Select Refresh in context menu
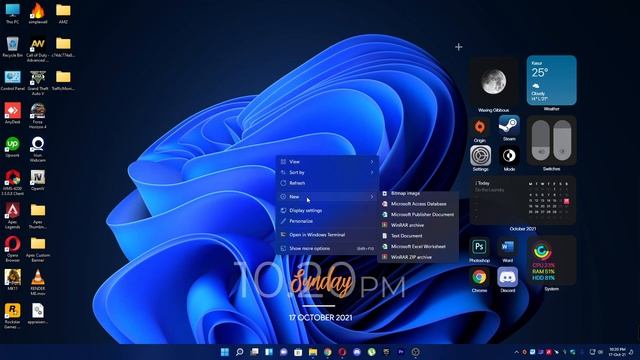640x360 pixels. point(327,183)
